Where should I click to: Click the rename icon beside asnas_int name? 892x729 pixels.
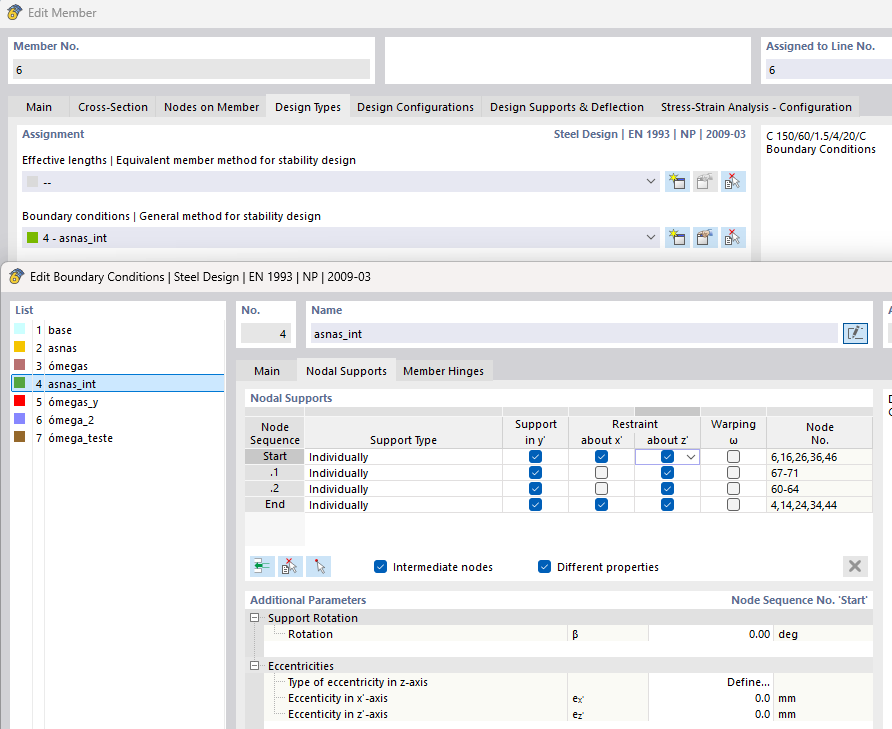coord(855,333)
